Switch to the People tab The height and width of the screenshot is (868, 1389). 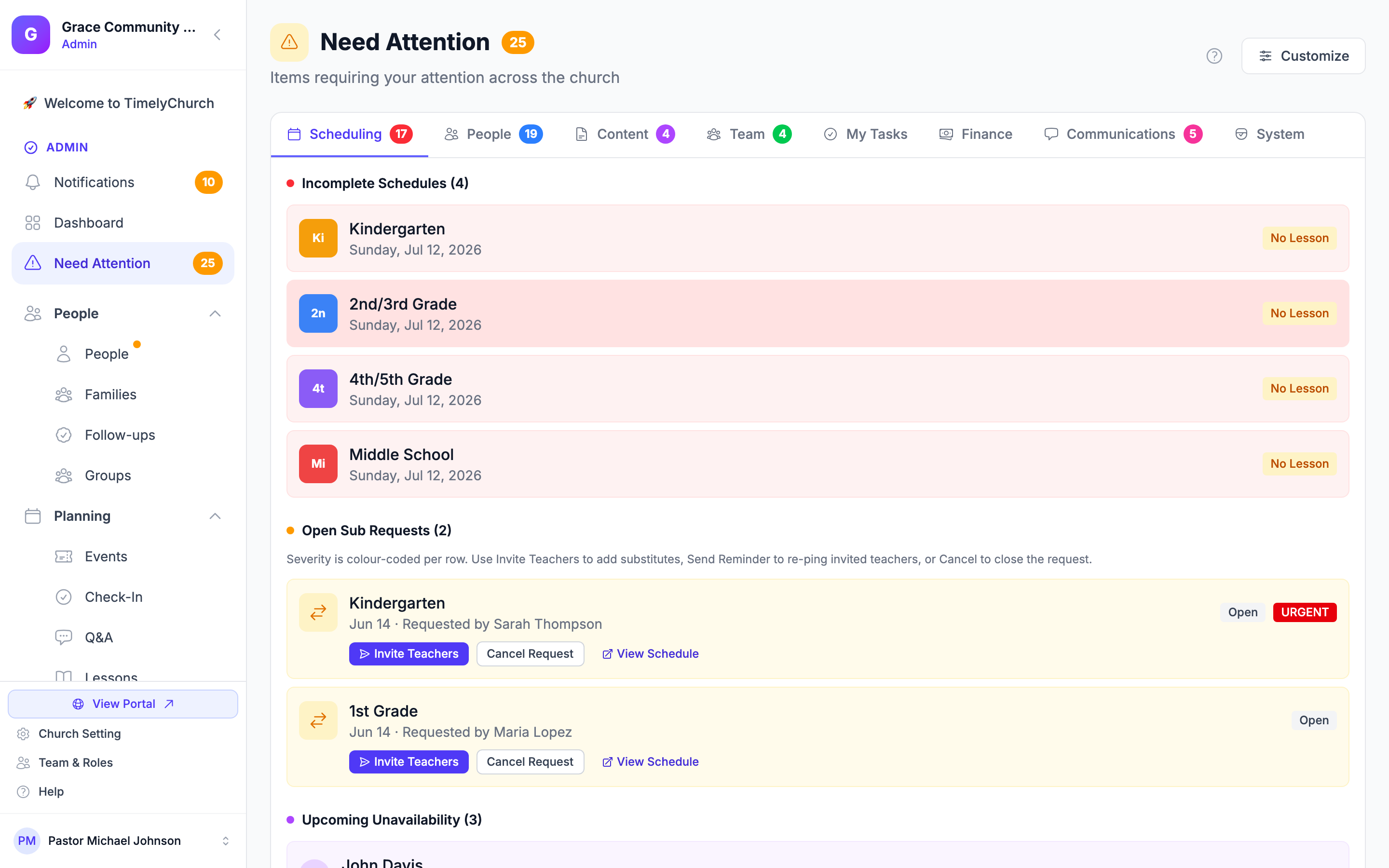pyautogui.click(x=493, y=135)
